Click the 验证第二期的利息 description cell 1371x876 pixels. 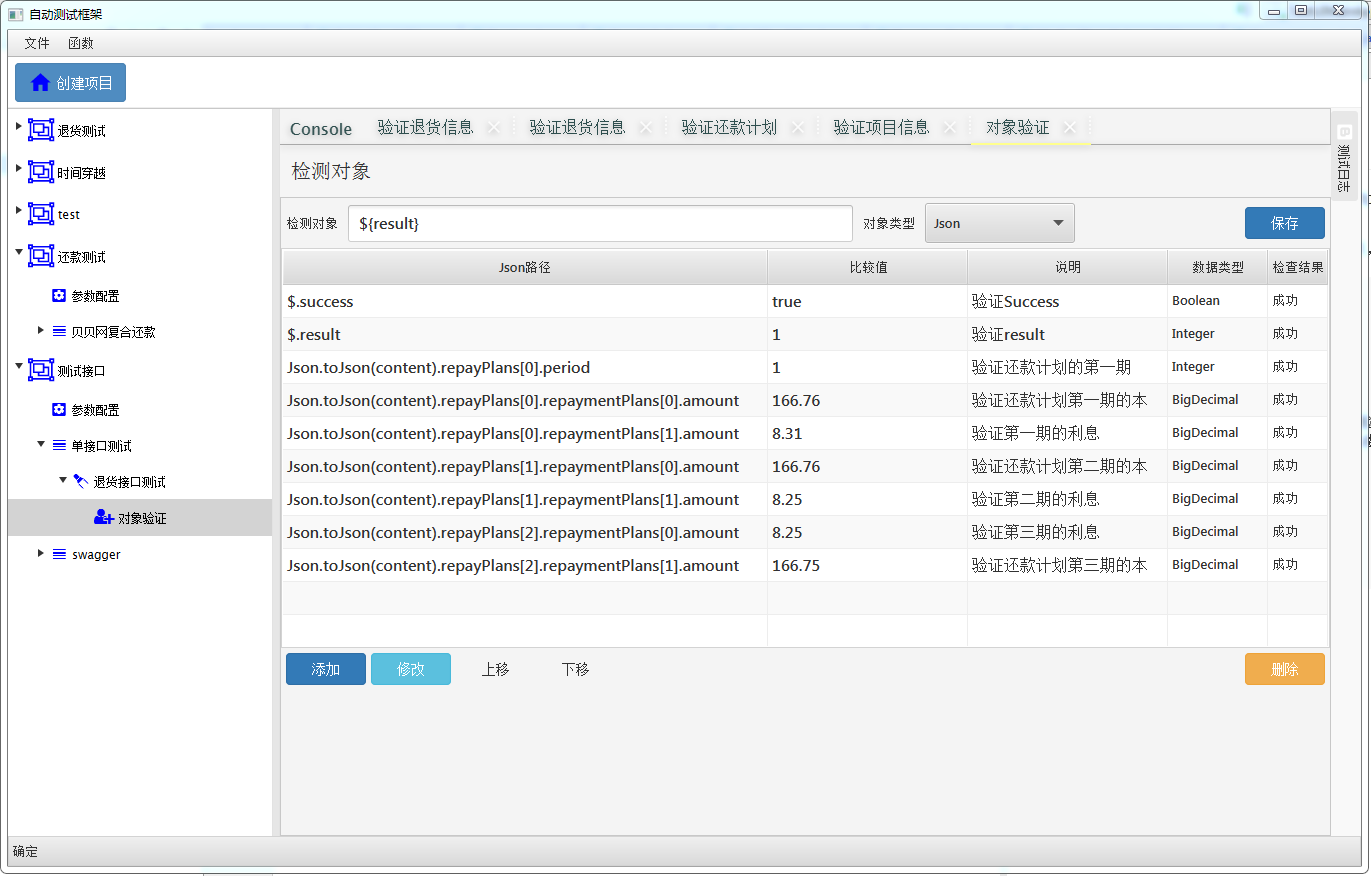1067,499
